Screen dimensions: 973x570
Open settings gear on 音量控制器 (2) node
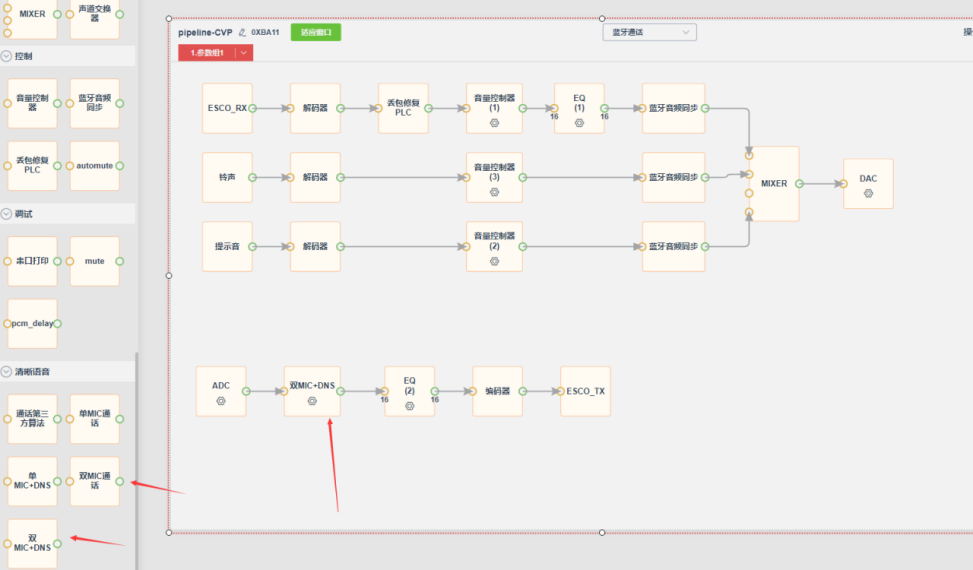pos(494,261)
